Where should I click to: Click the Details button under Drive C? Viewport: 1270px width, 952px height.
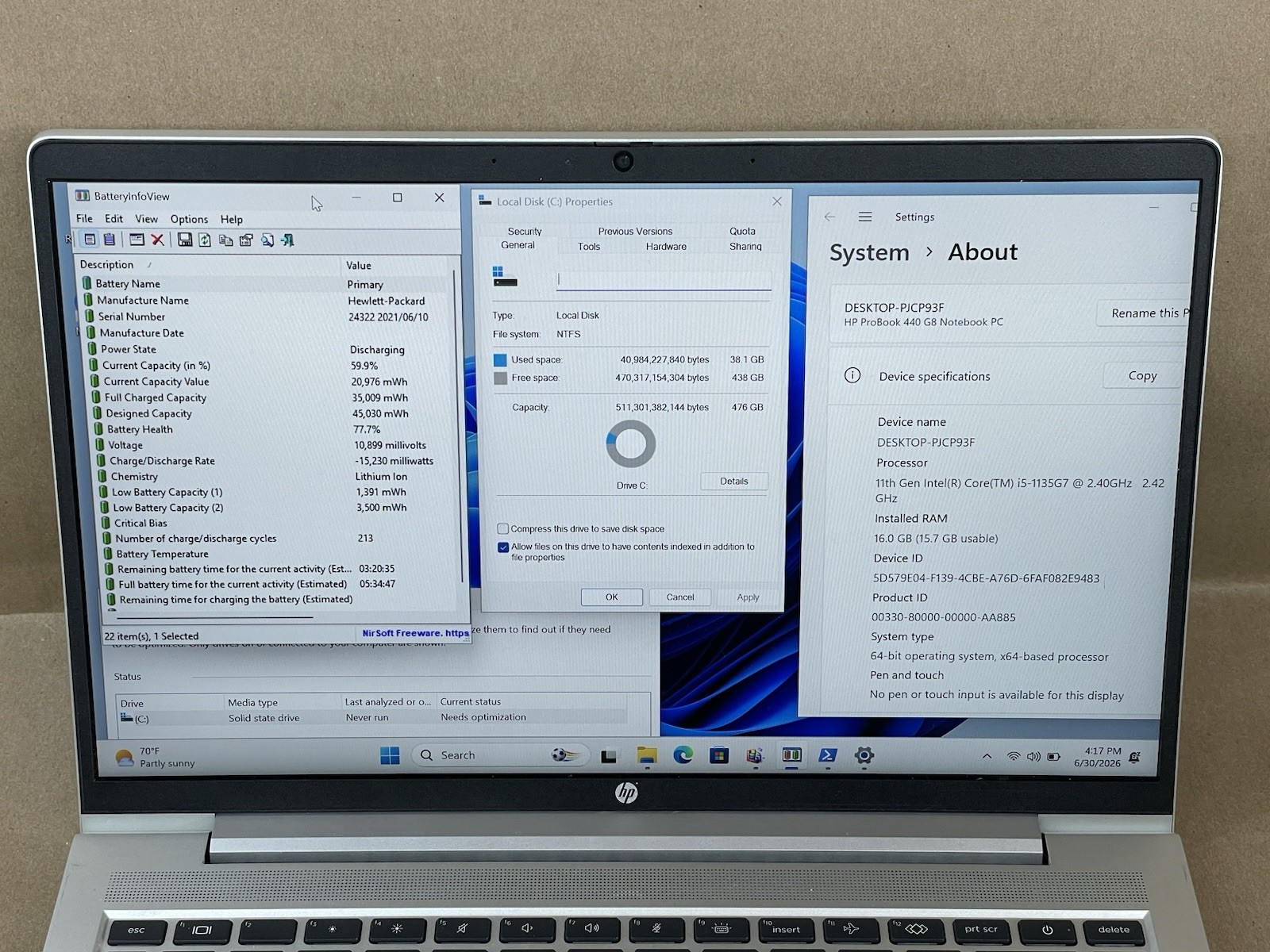click(x=734, y=481)
